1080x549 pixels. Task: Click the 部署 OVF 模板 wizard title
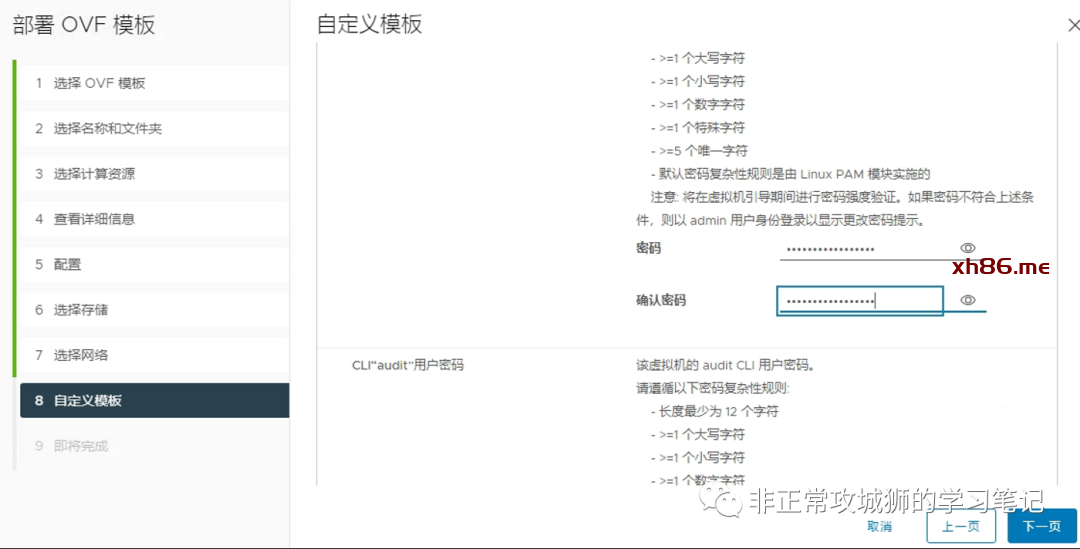pos(84,25)
